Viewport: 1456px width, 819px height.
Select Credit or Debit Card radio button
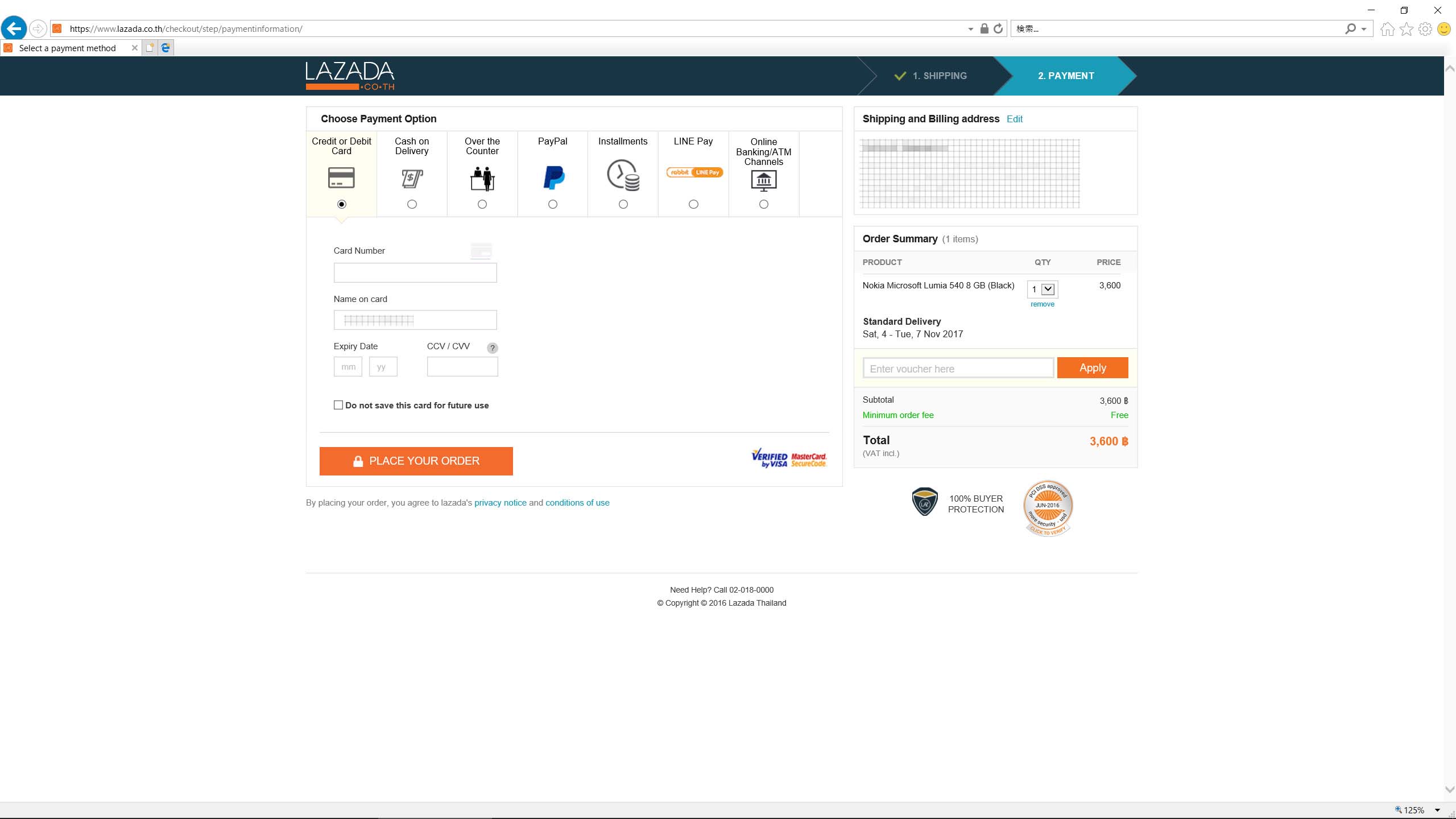click(341, 204)
